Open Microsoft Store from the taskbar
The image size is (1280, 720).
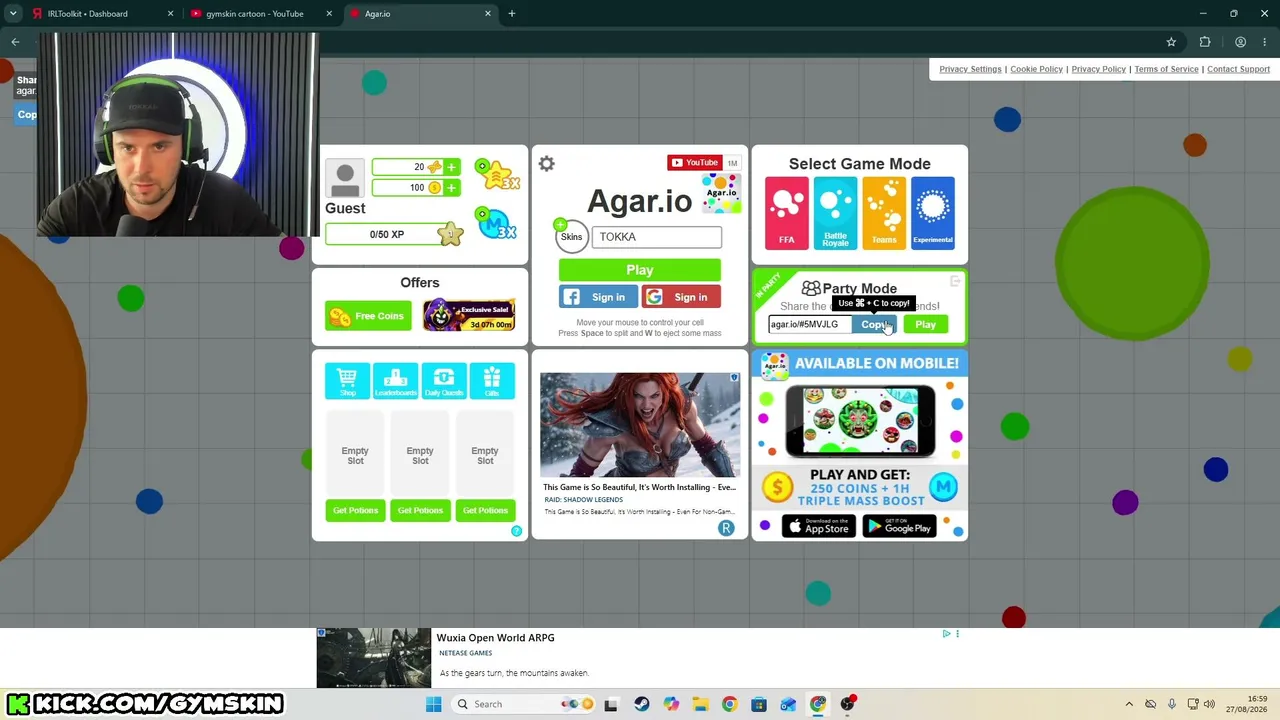coord(759,704)
